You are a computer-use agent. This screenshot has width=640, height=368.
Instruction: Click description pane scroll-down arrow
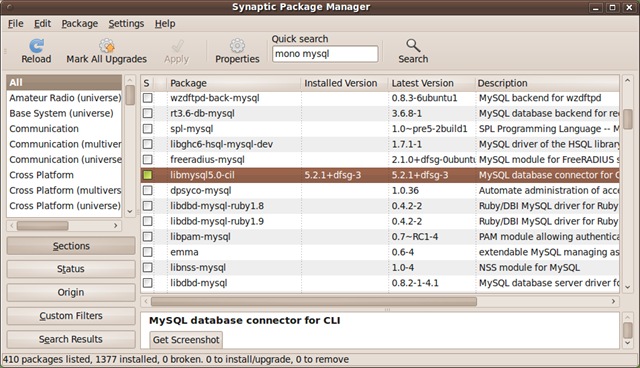[627, 343]
